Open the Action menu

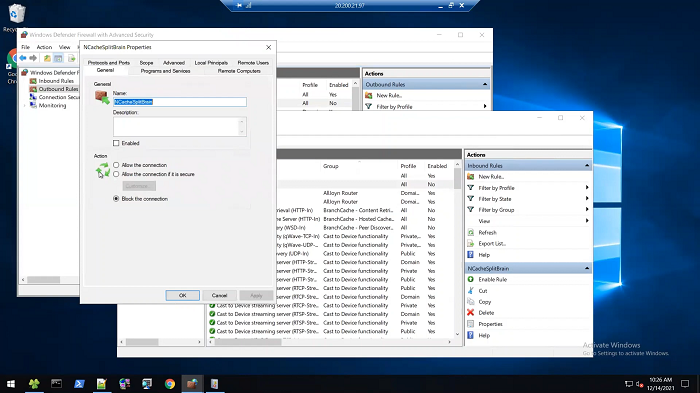44,47
